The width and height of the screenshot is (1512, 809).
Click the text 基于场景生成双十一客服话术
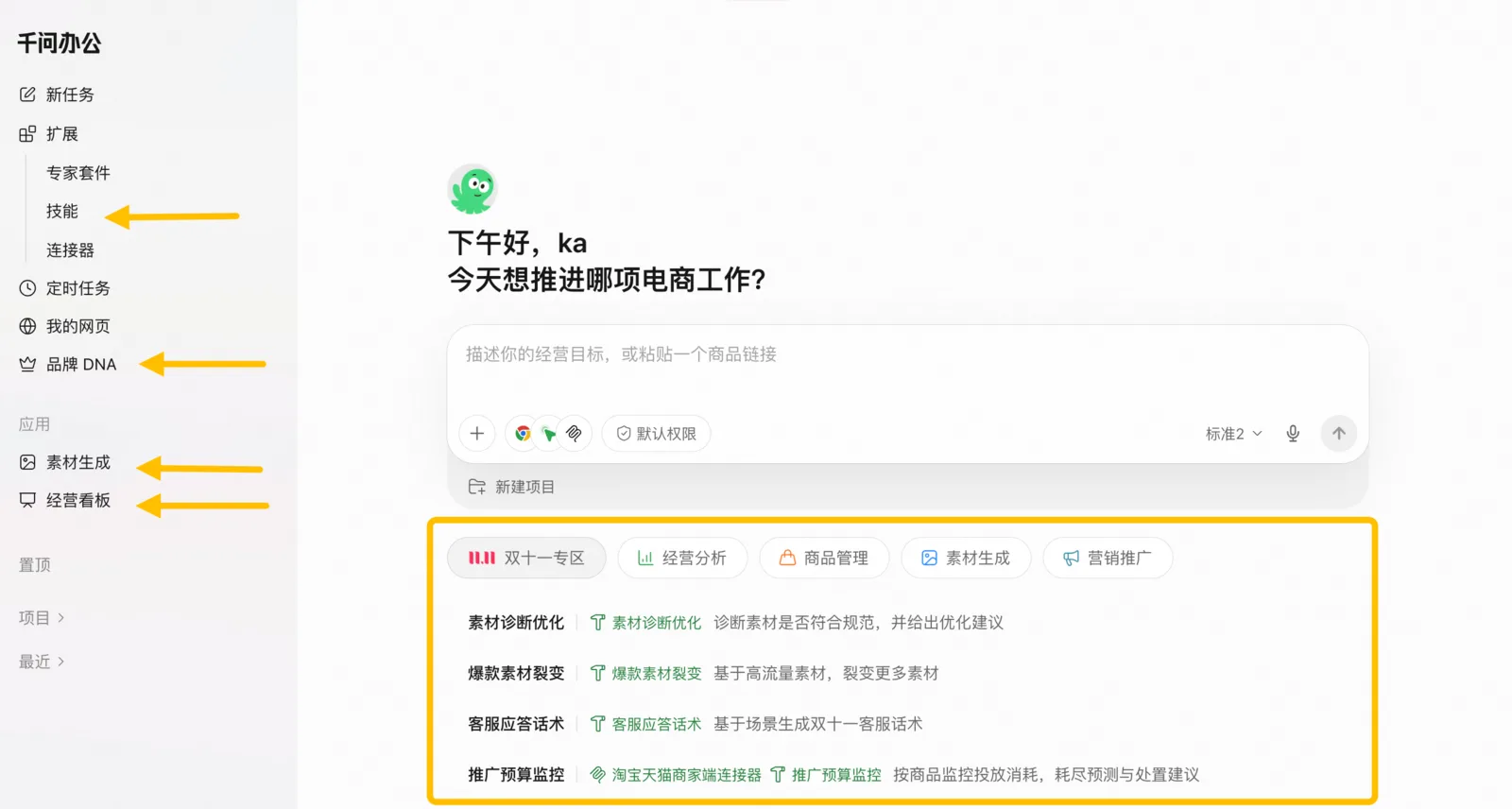[x=818, y=724]
